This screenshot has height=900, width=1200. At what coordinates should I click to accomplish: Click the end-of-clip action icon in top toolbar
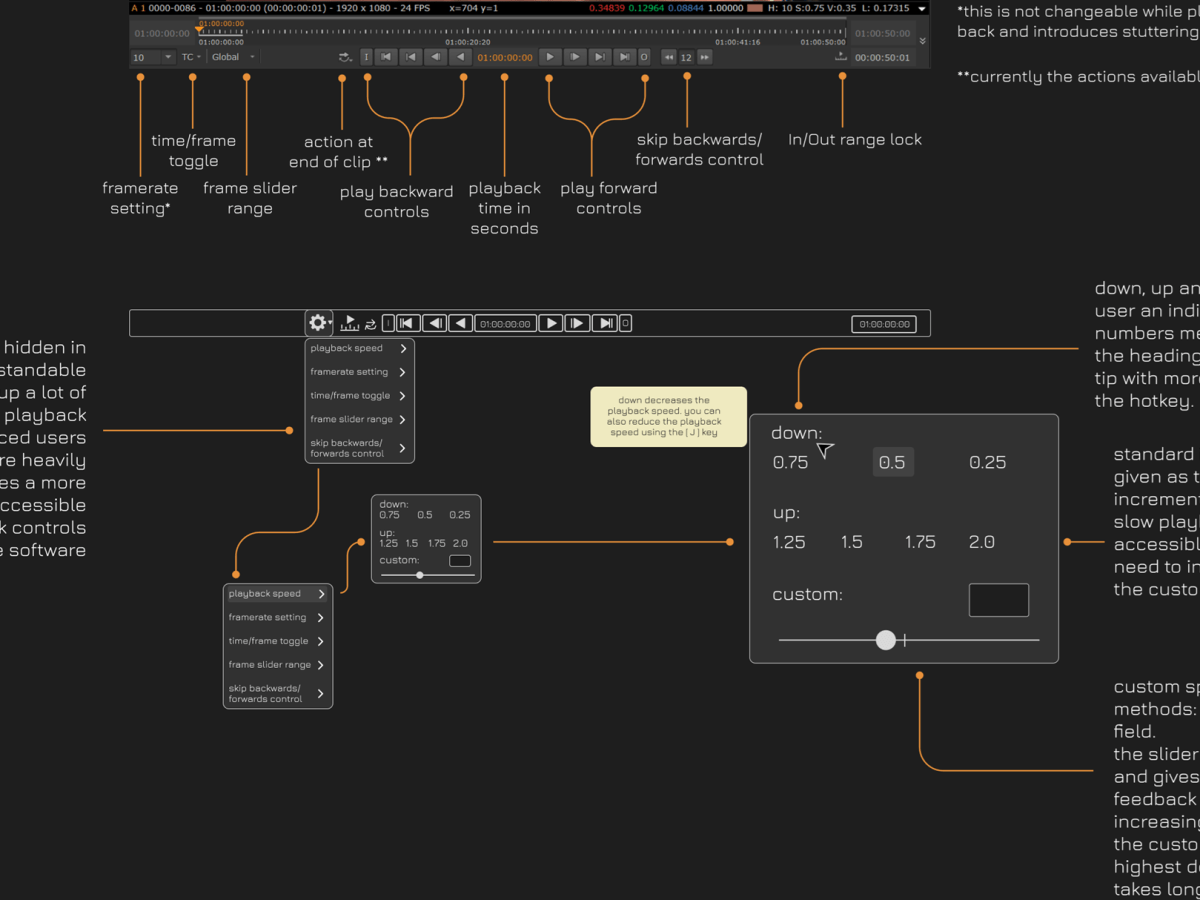point(345,57)
